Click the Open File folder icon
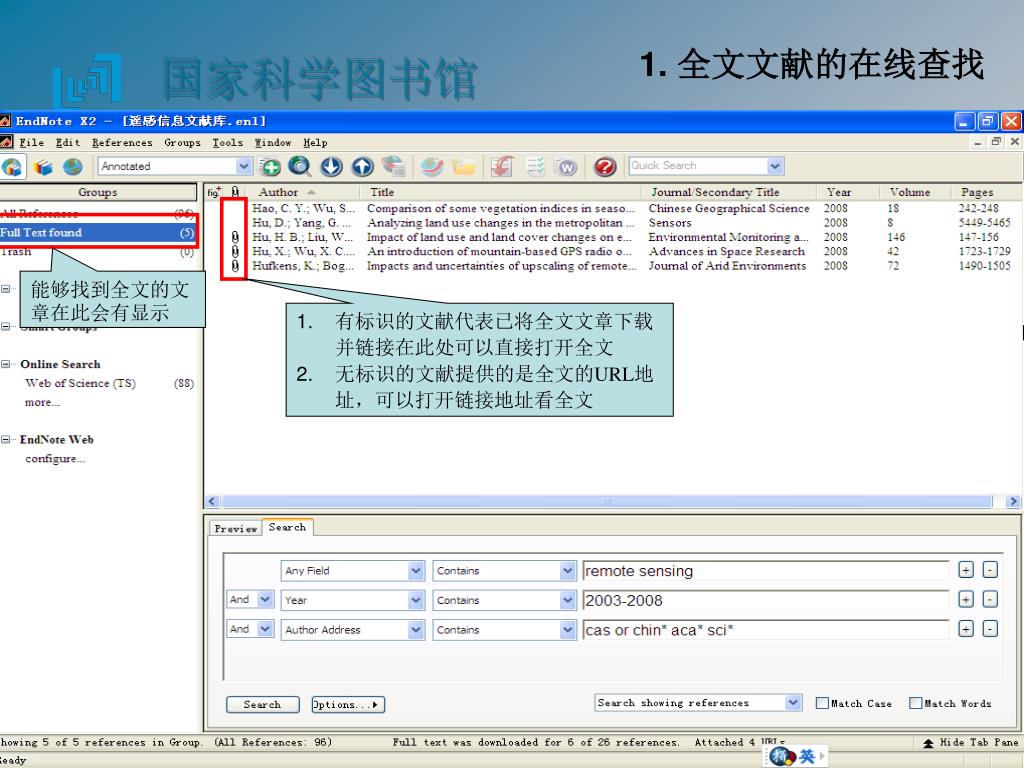 point(464,167)
